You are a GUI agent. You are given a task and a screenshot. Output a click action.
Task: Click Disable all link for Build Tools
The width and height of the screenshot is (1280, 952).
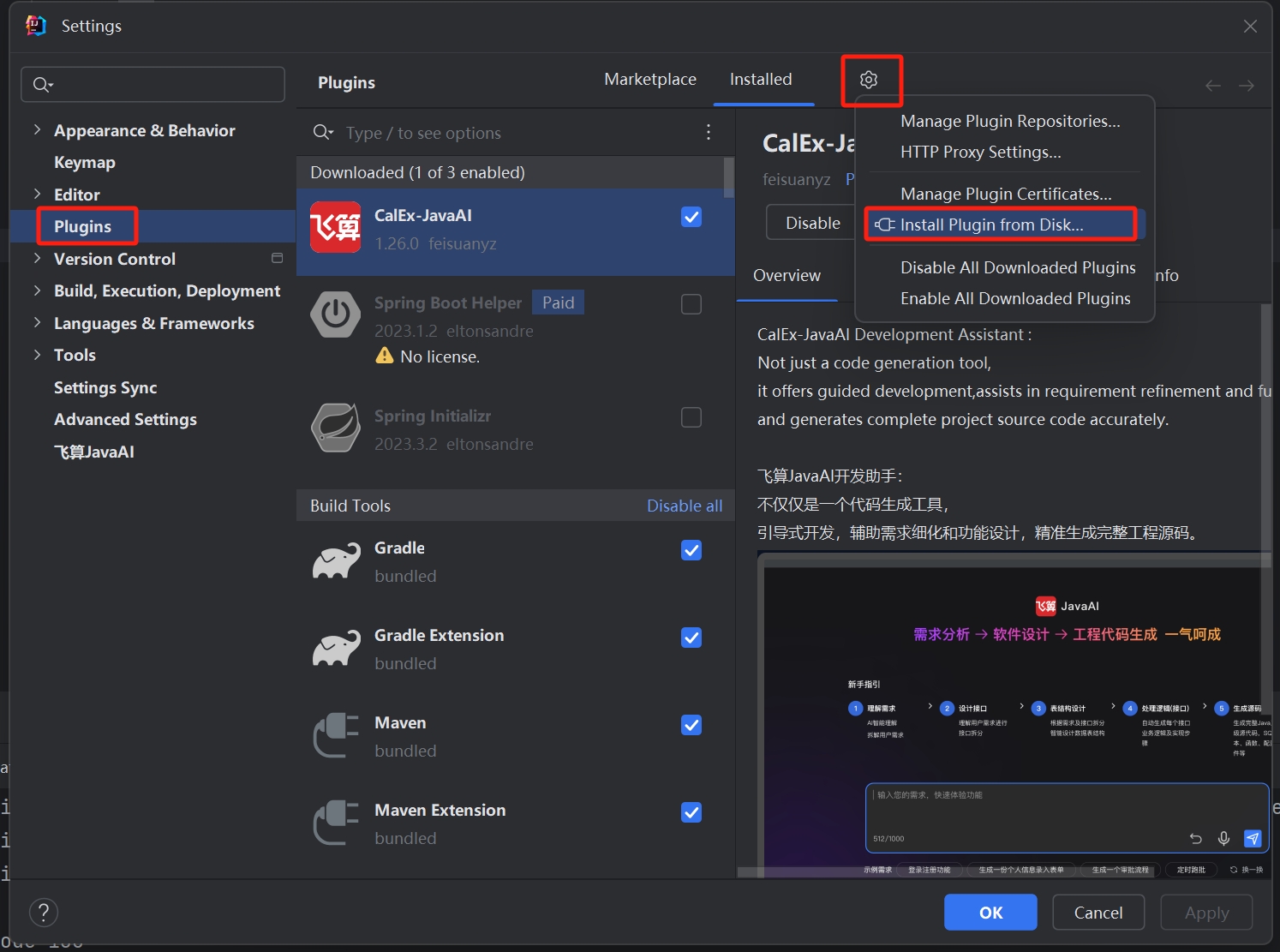[x=685, y=506]
